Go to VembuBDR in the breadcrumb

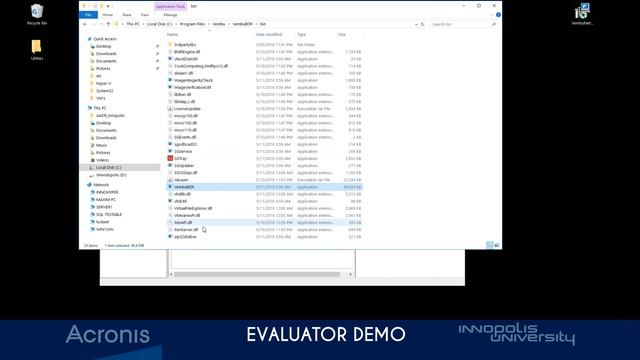click(242, 24)
